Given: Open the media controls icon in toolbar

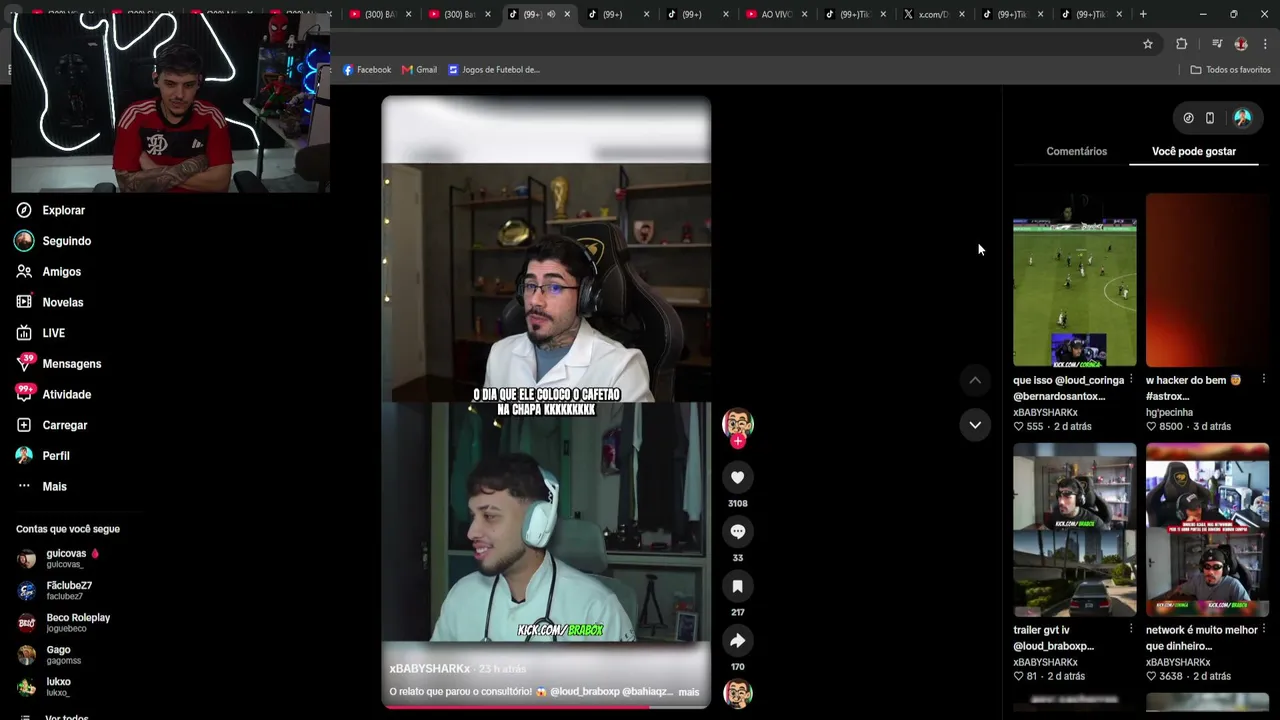Looking at the screenshot, I should coord(1217,44).
